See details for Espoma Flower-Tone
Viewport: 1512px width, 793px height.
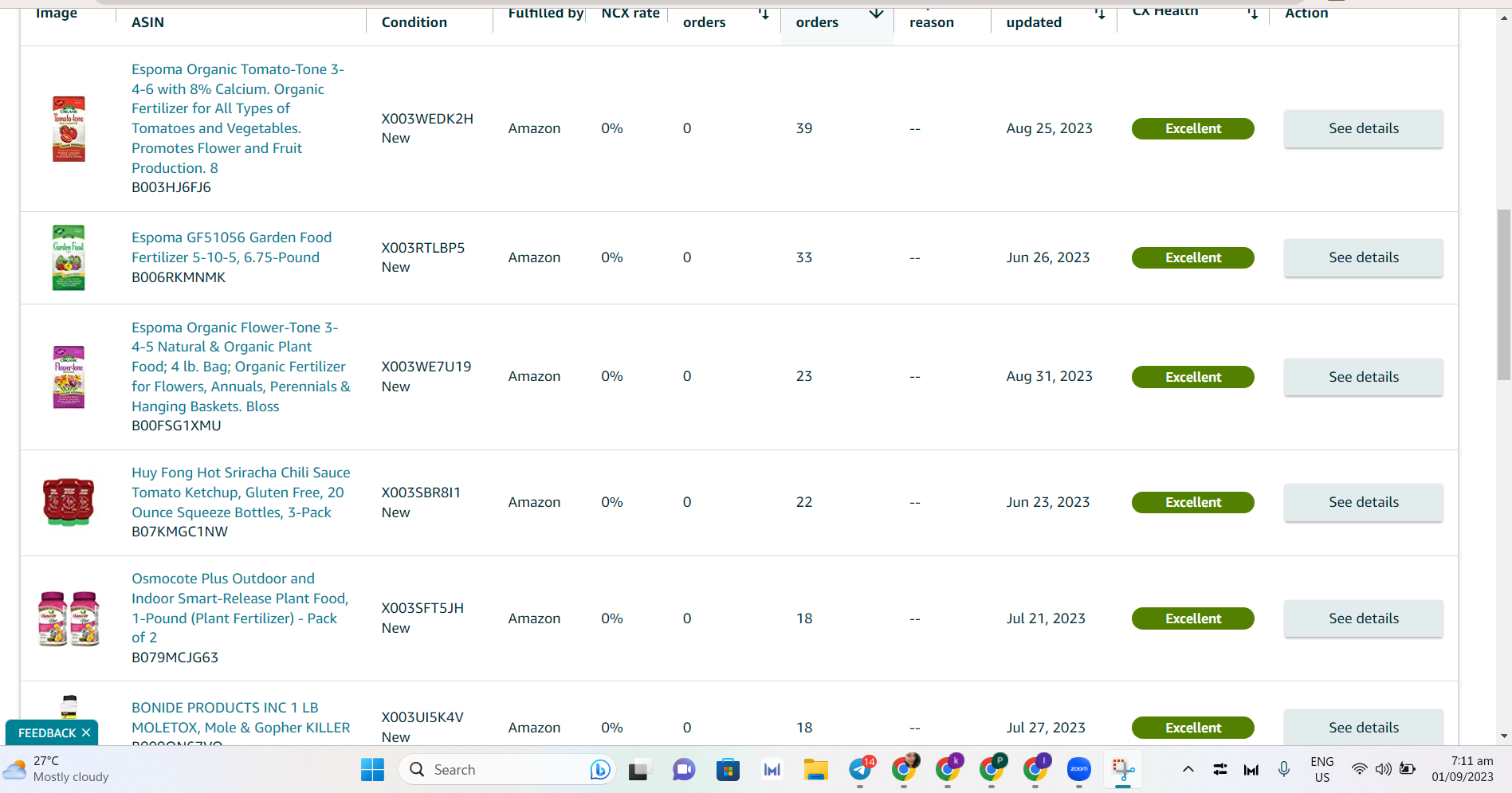tap(1363, 377)
